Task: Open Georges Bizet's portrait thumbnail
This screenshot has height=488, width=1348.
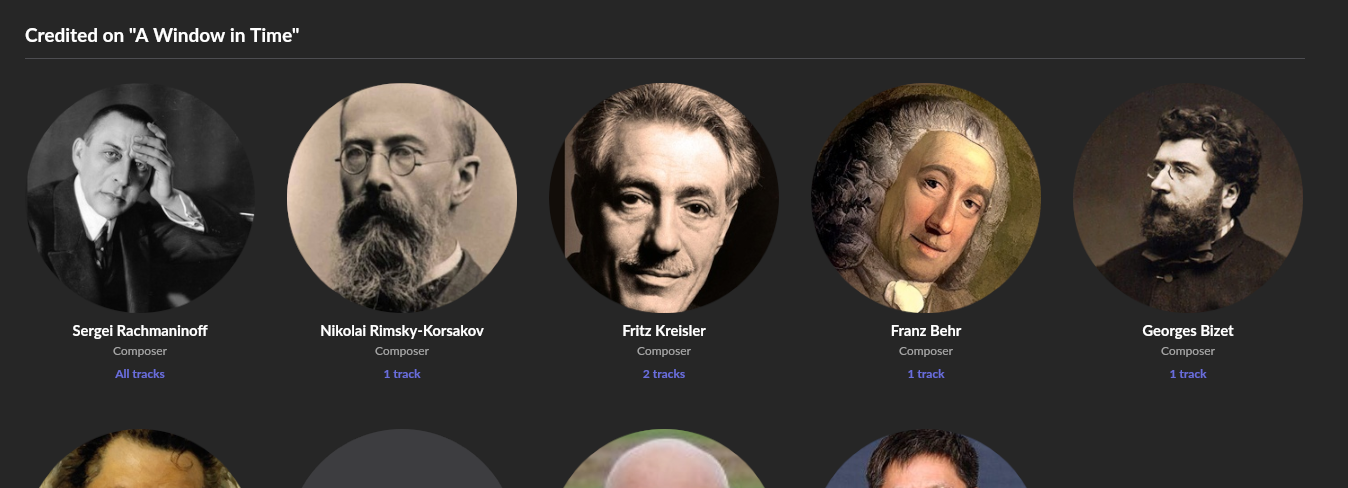Action: coord(1188,198)
